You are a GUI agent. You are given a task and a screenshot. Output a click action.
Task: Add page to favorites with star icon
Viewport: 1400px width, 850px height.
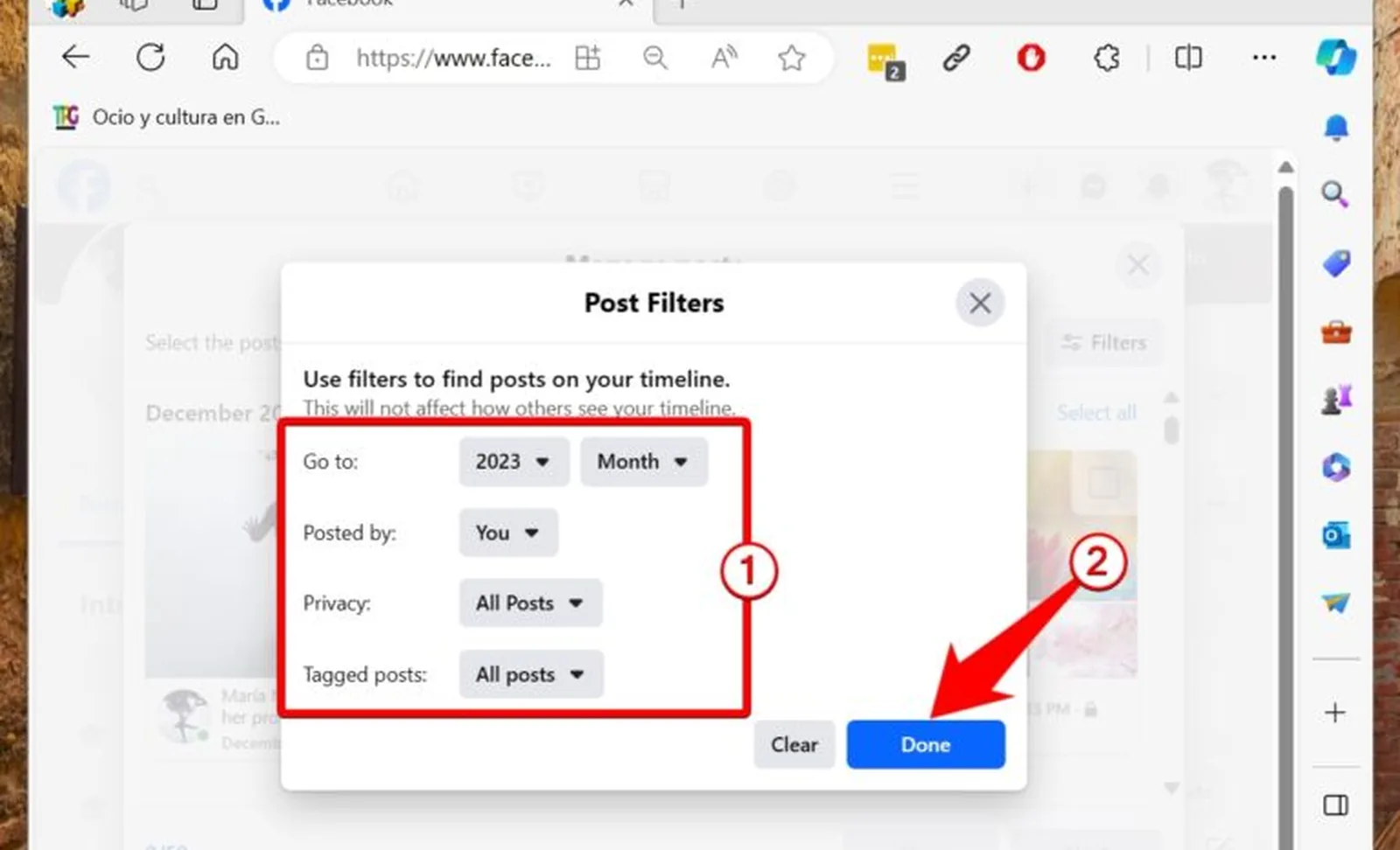pyautogui.click(x=792, y=59)
